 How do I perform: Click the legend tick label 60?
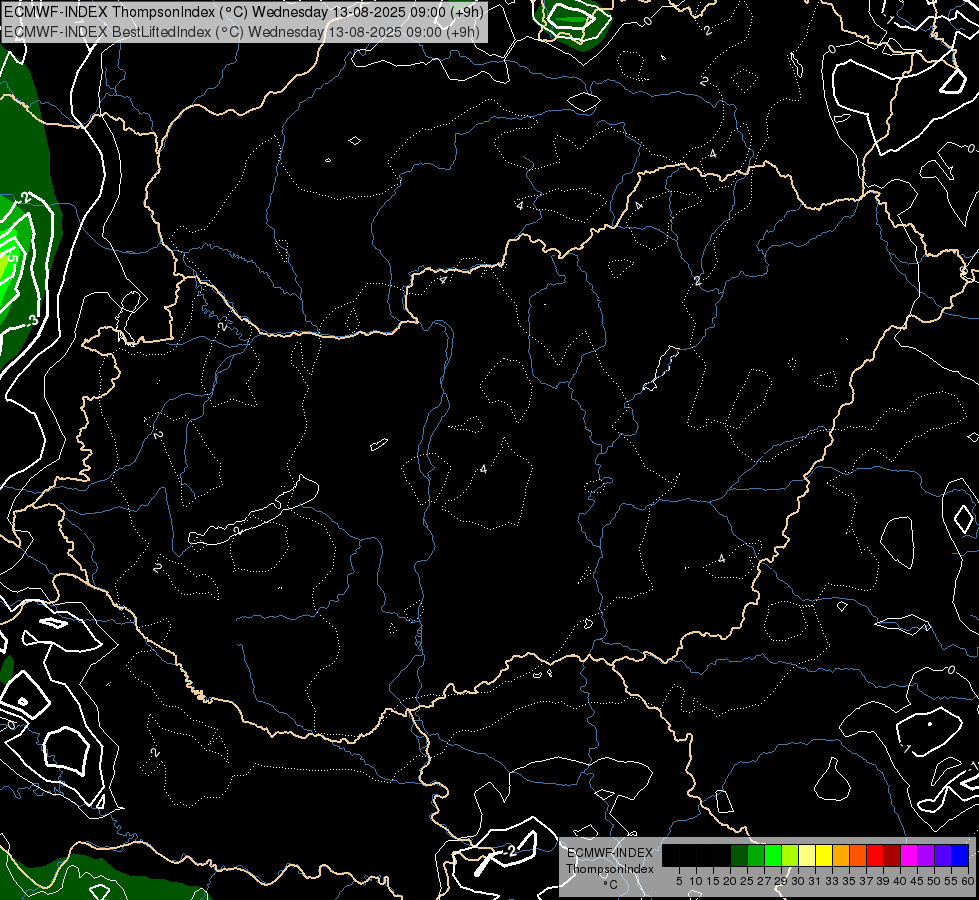(x=968, y=881)
